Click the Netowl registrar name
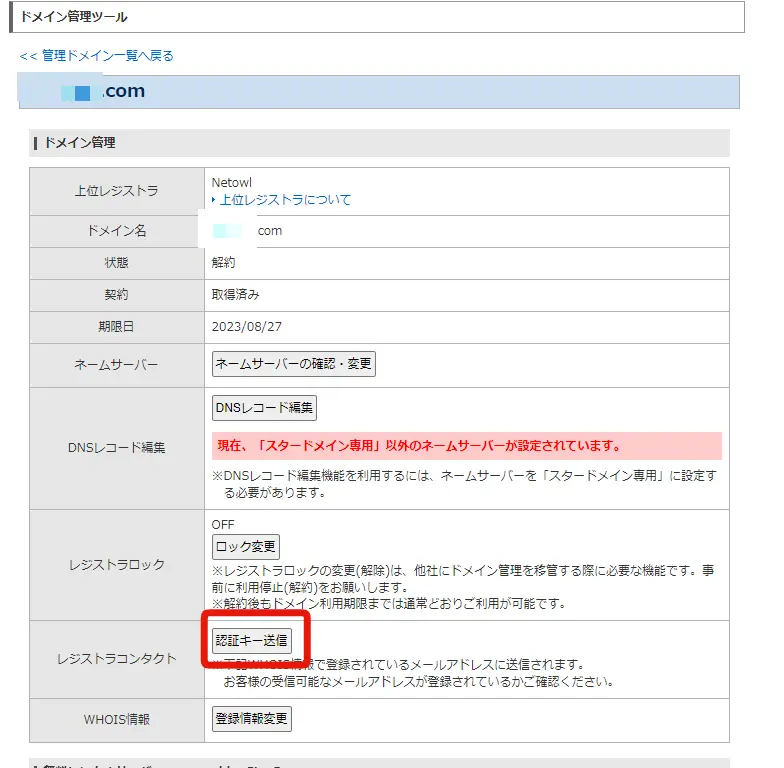784x768 pixels. pos(232,183)
